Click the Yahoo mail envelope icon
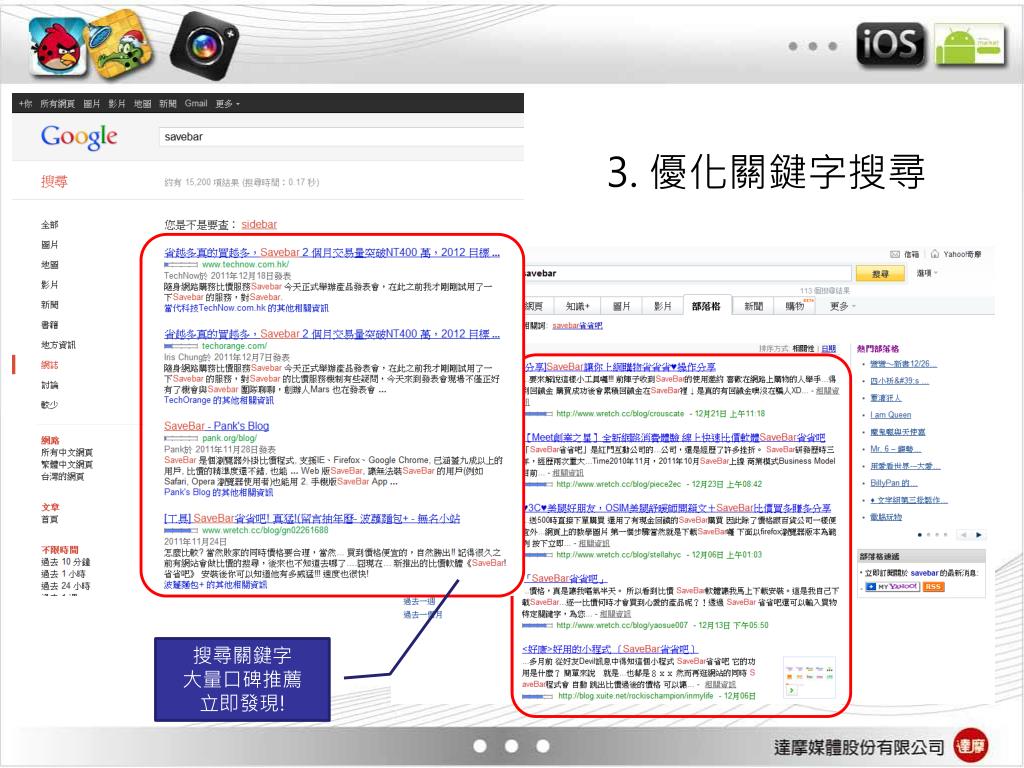This screenshot has width=1024, height=768. [895, 254]
